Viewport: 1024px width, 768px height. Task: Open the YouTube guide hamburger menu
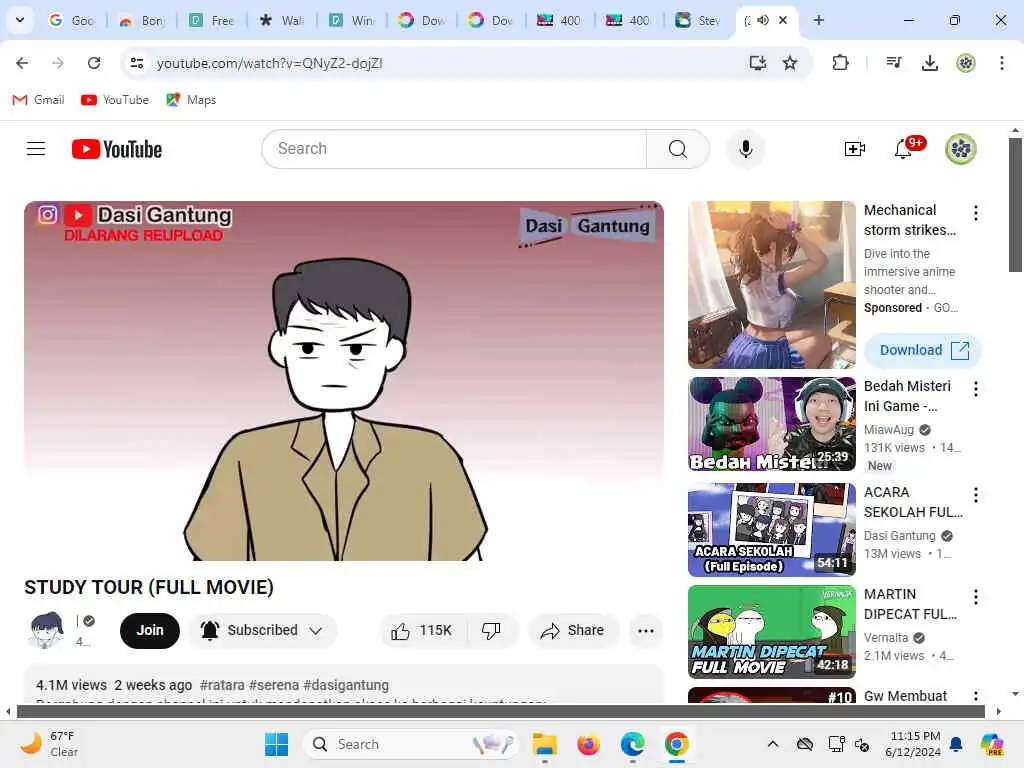point(36,149)
